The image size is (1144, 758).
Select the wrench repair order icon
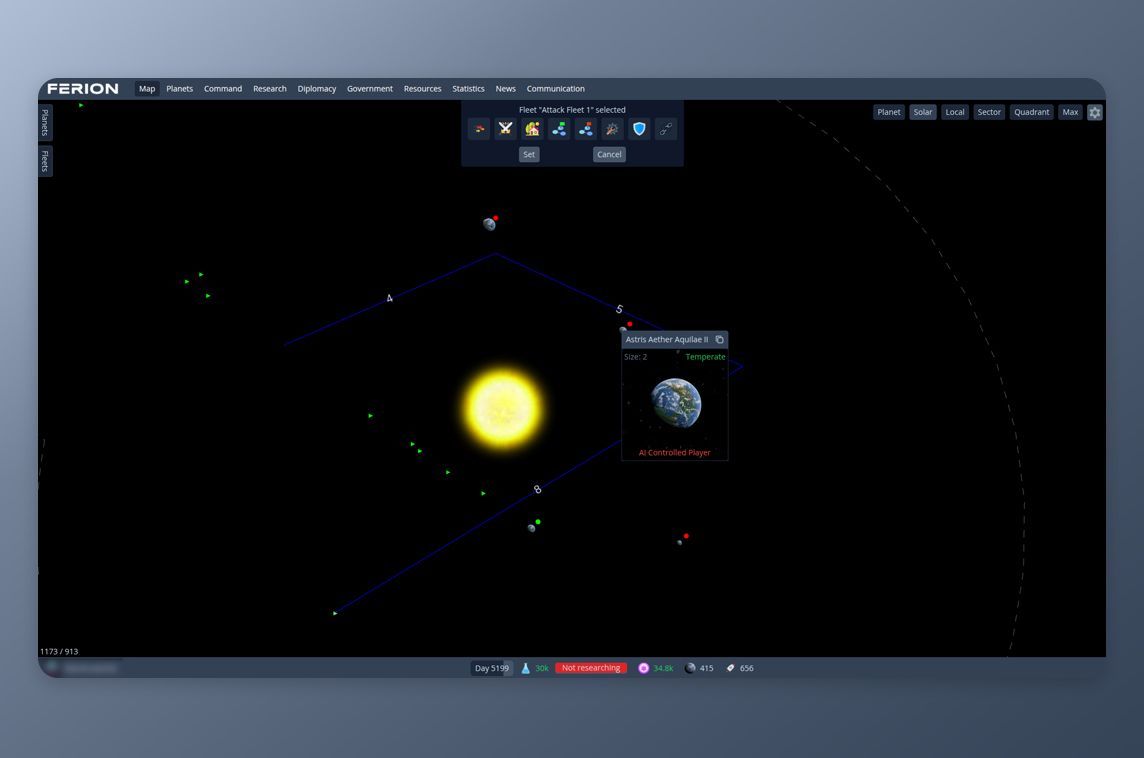(612, 129)
